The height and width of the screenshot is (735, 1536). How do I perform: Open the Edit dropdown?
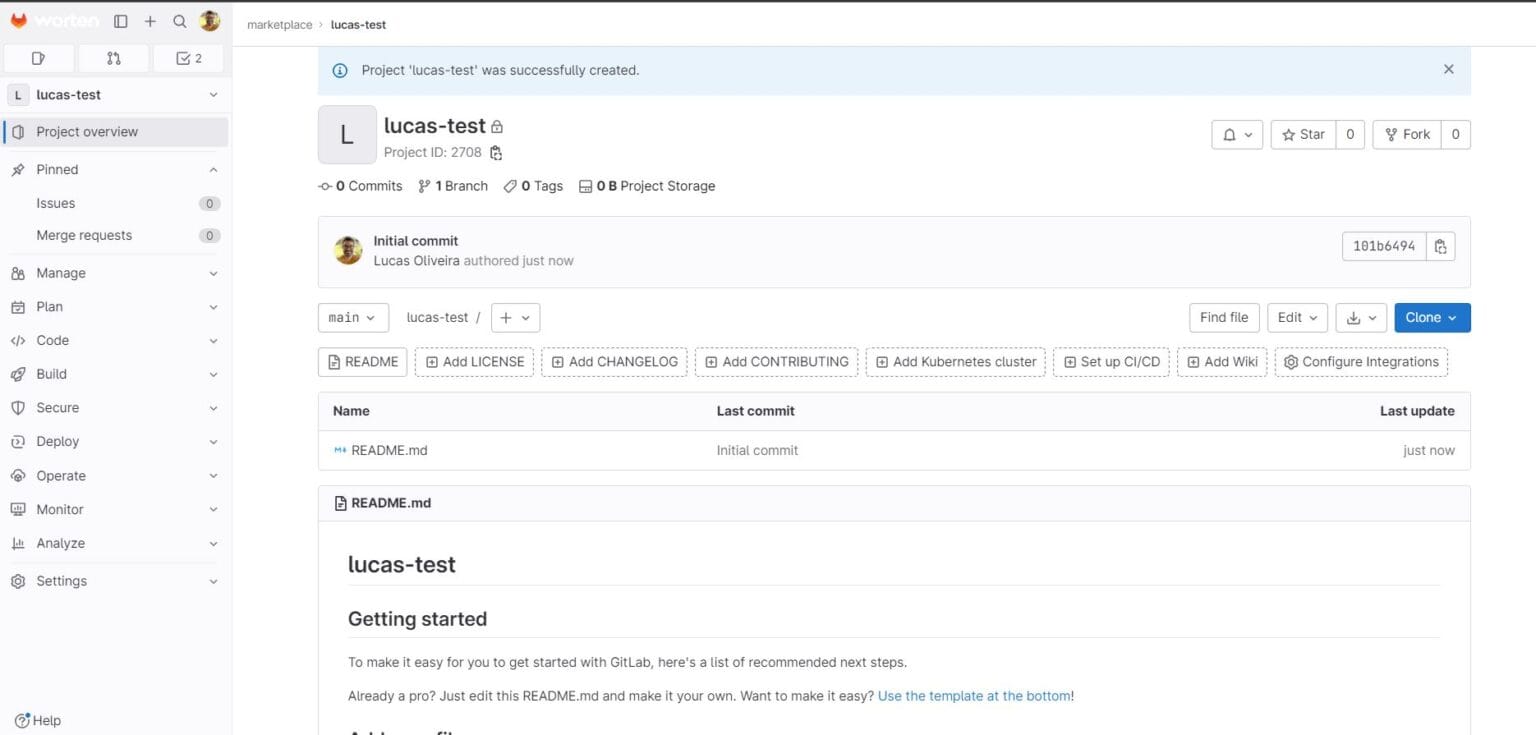click(x=1297, y=317)
